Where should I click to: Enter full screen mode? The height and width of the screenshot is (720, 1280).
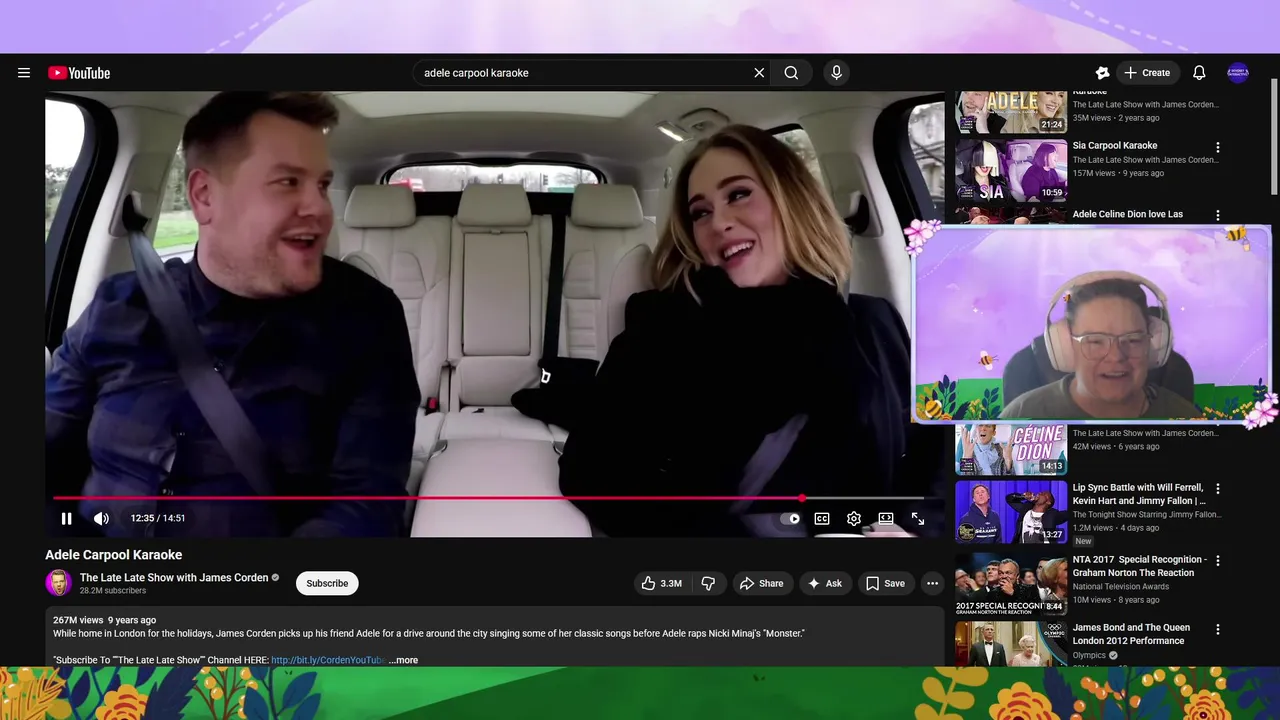click(x=918, y=518)
